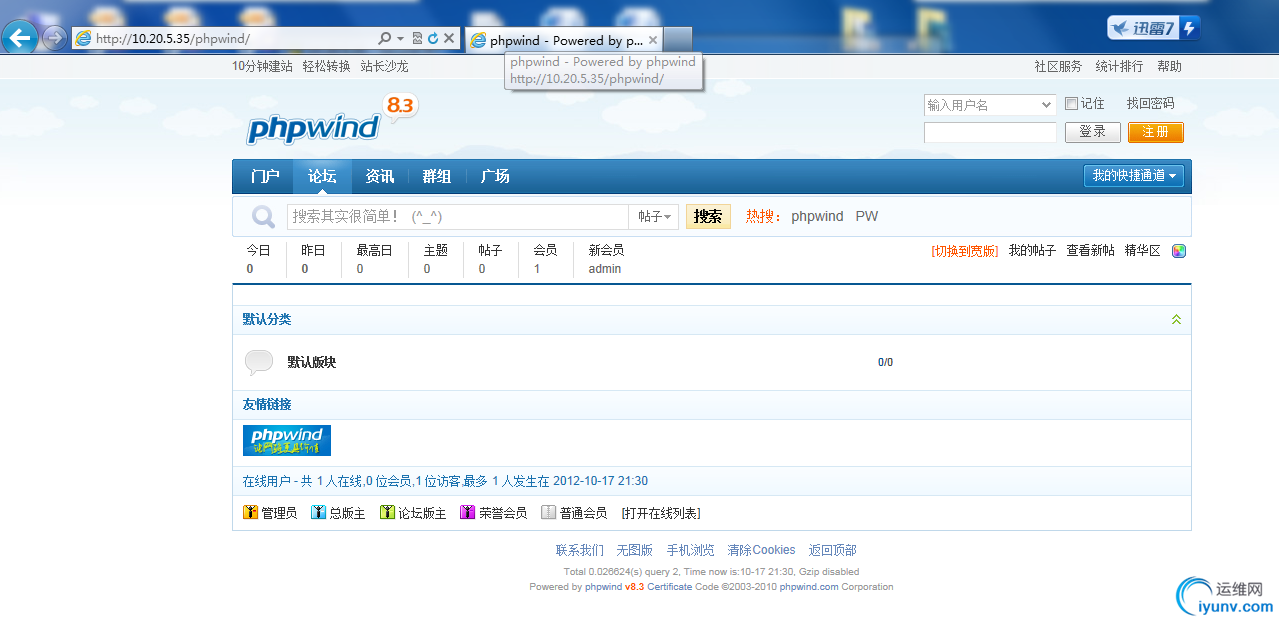
Task: Open the 无图版 footer link
Action: [x=634, y=550]
